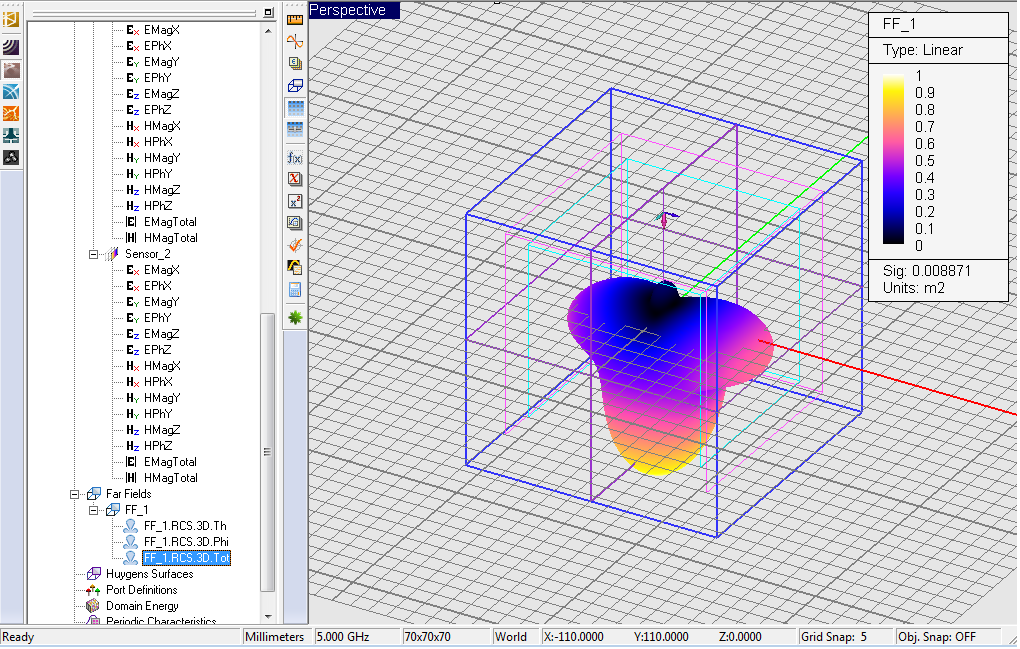The height and width of the screenshot is (649, 1020).
Task: Open the ruler units tool
Action: point(295,20)
